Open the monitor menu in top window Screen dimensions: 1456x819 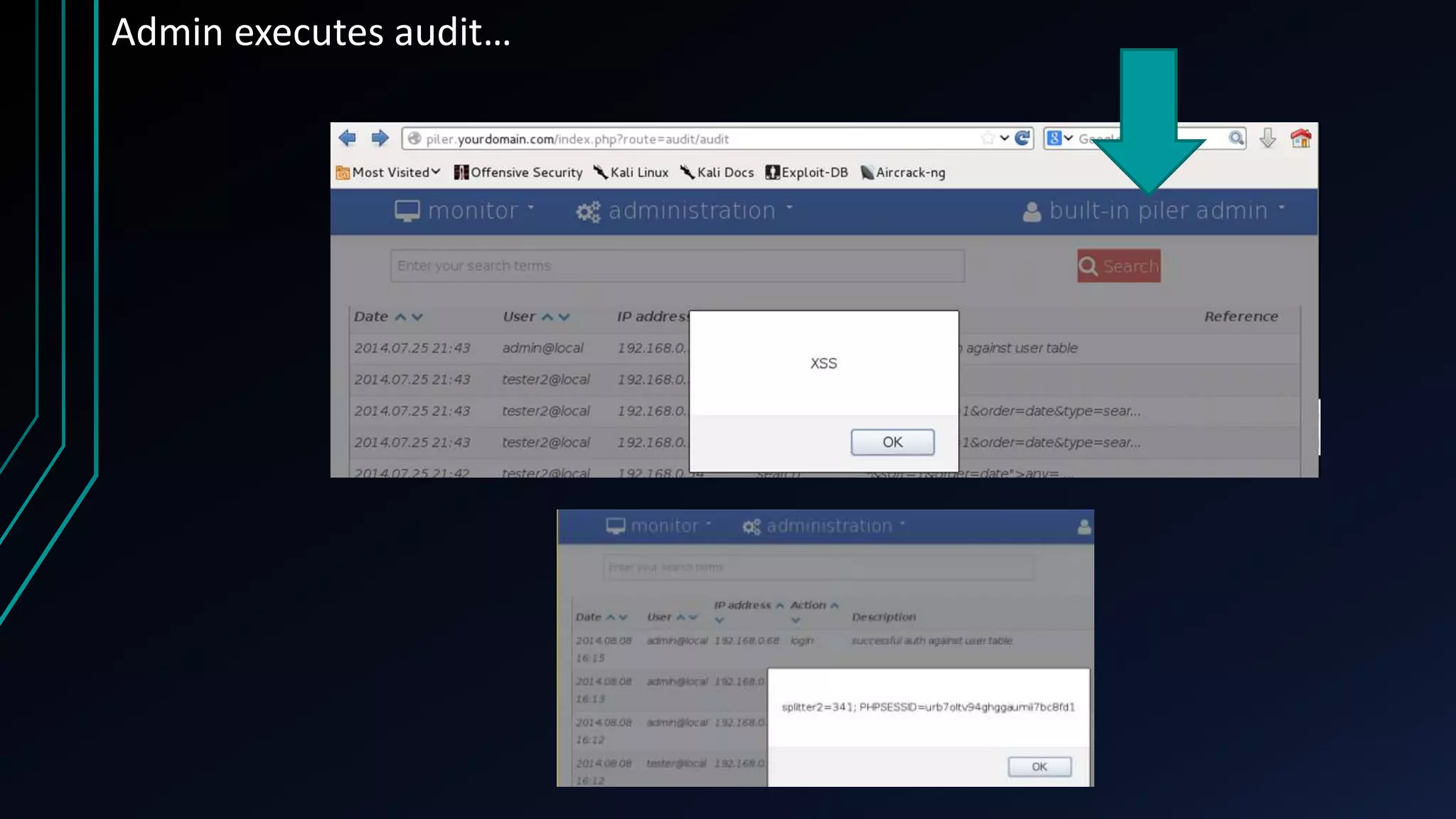click(465, 210)
